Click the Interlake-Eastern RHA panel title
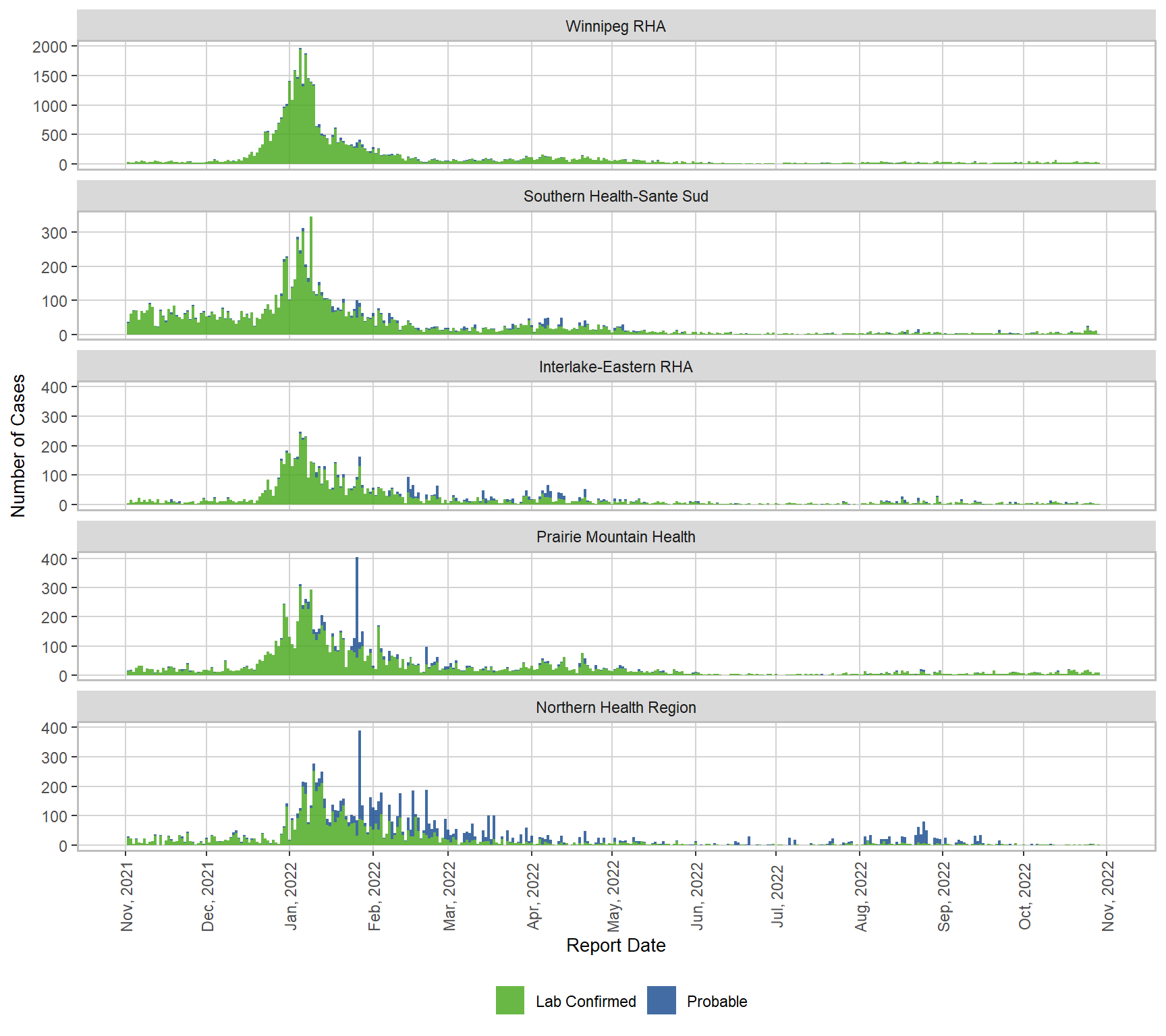The image size is (1166, 1036). tap(615, 367)
